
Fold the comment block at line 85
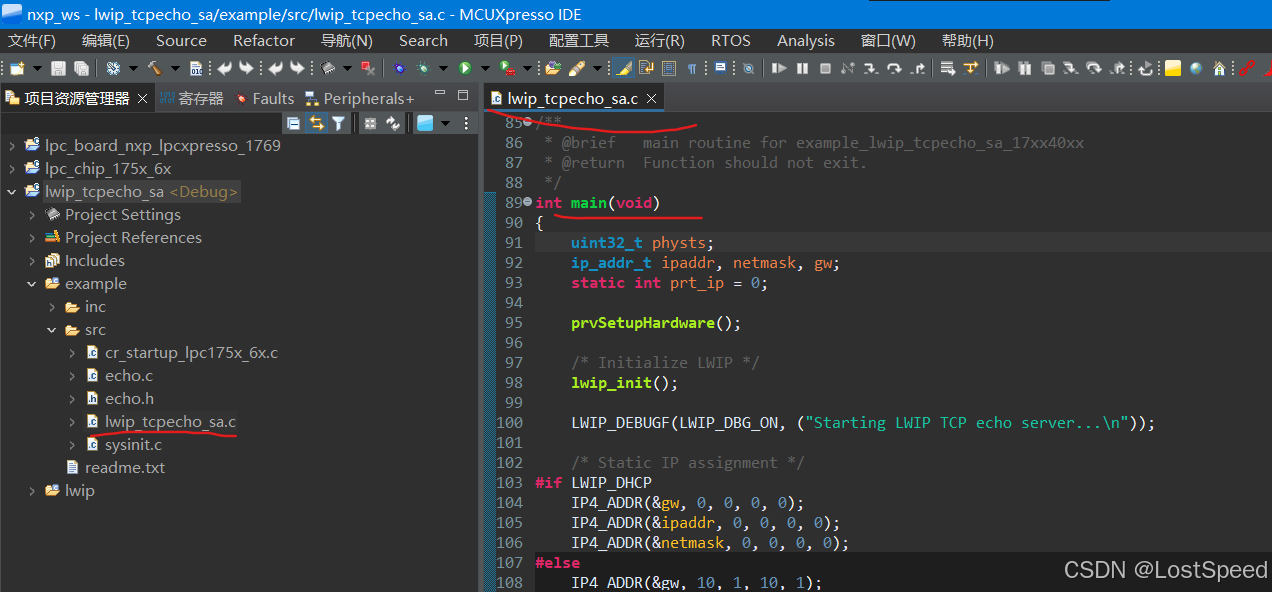[x=528, y=122]
